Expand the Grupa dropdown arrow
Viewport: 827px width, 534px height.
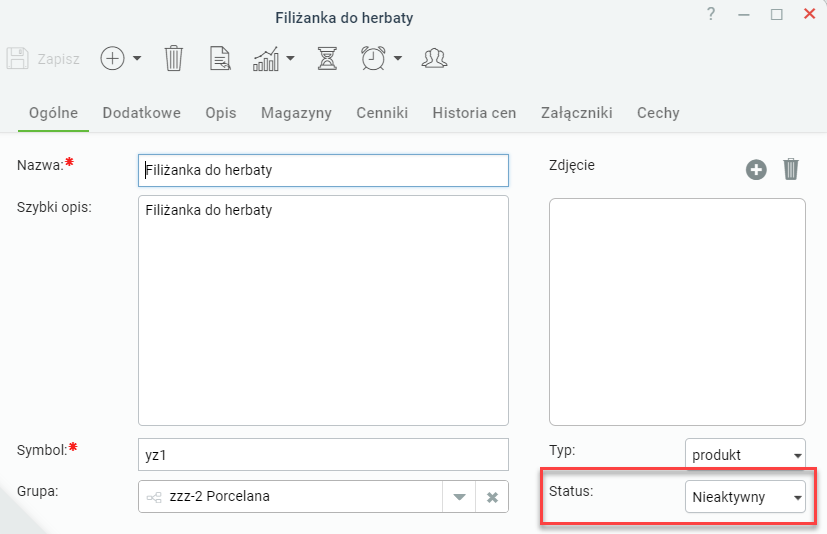pyautogui.click(x=459, y=497)
